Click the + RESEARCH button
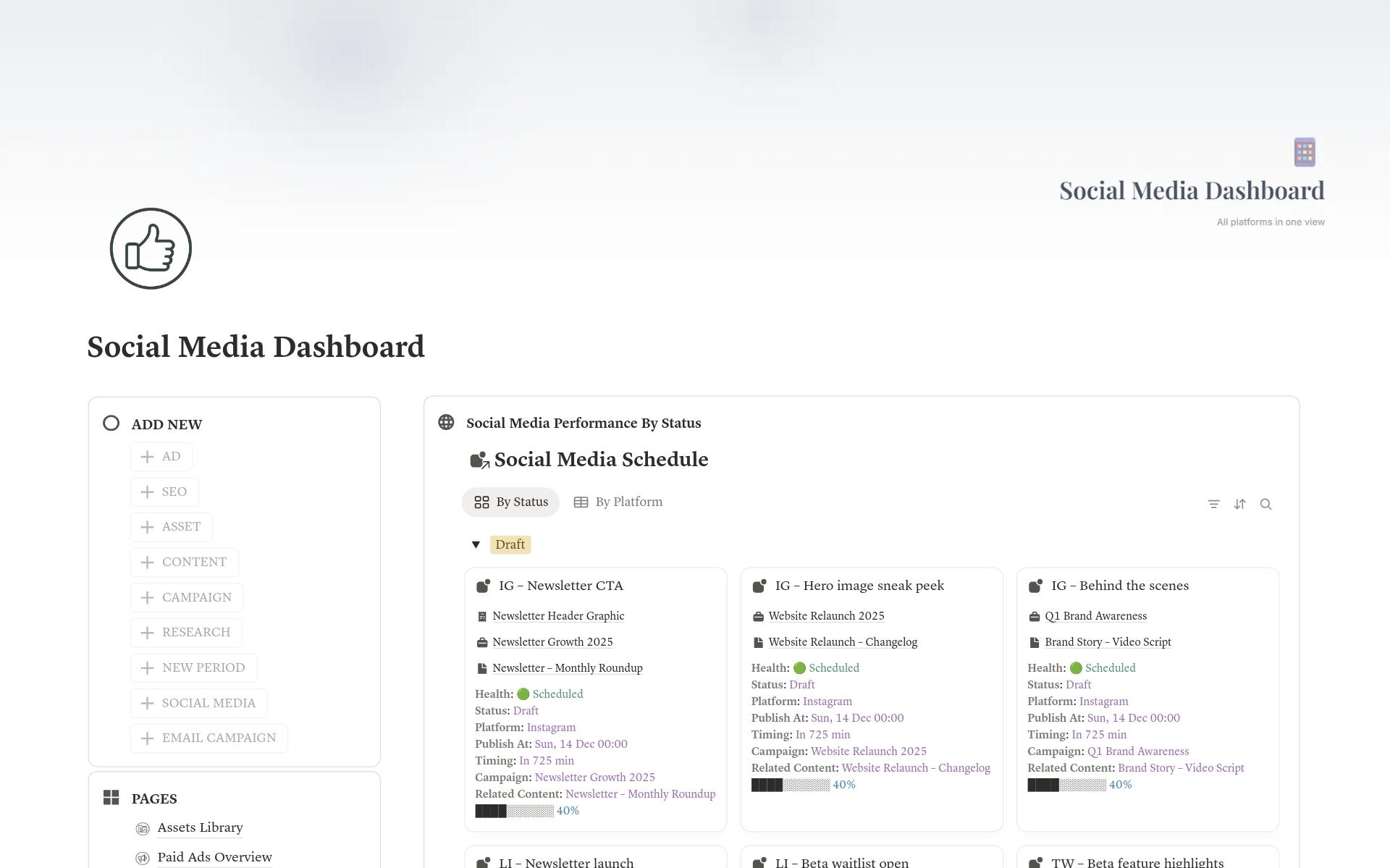The image size is (1390, 868). (186, 632)
